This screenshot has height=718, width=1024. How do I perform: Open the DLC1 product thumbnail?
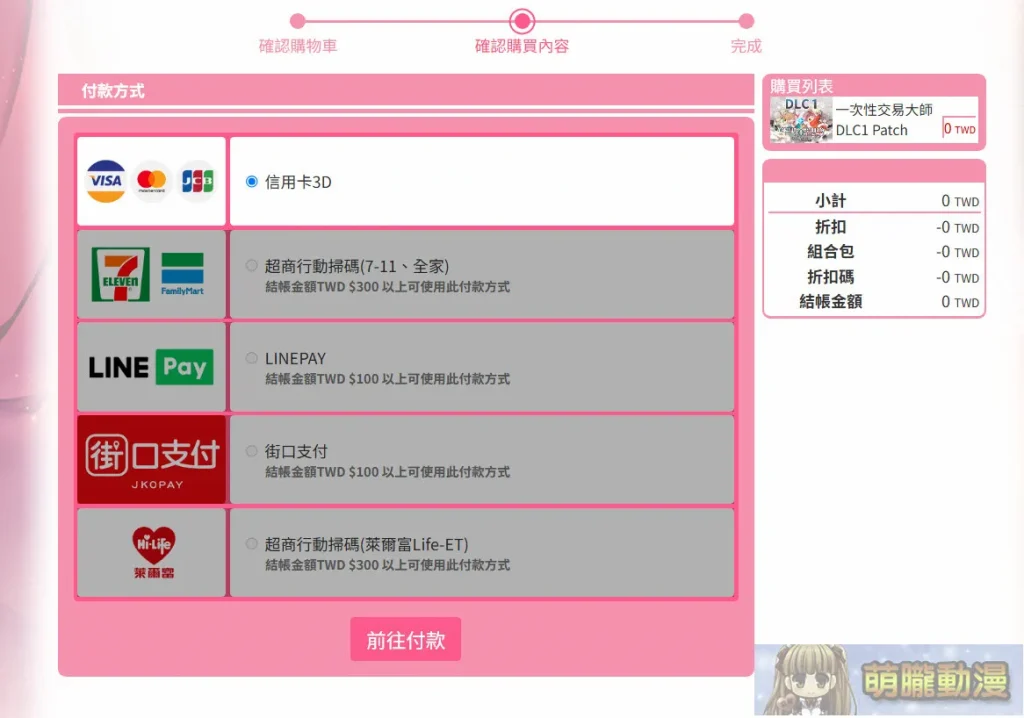point(801,120)
